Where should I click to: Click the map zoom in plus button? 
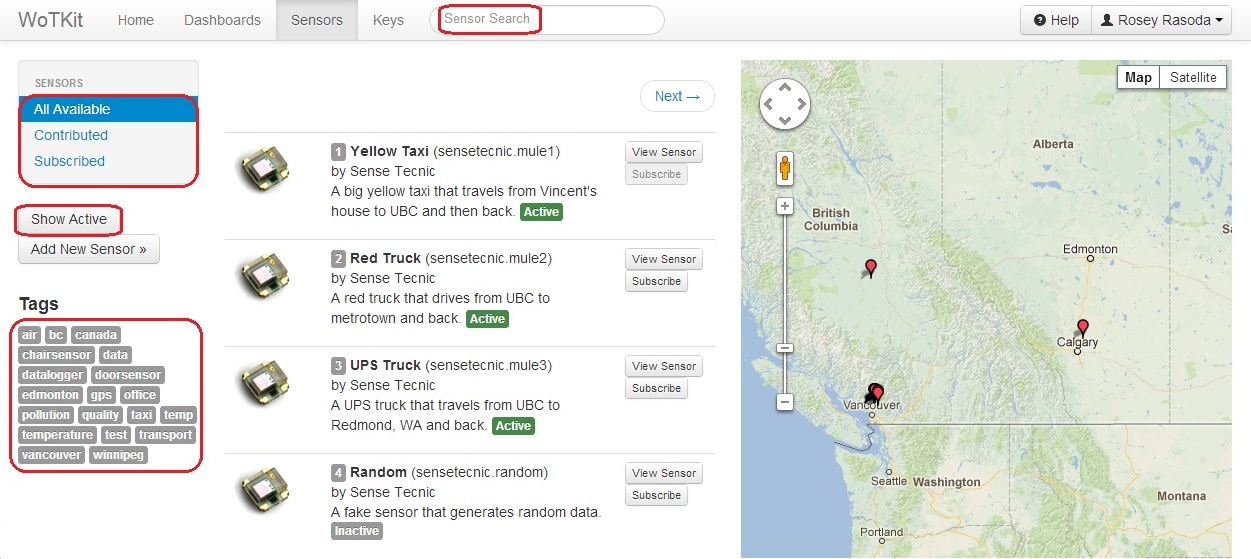click(785, 206)
